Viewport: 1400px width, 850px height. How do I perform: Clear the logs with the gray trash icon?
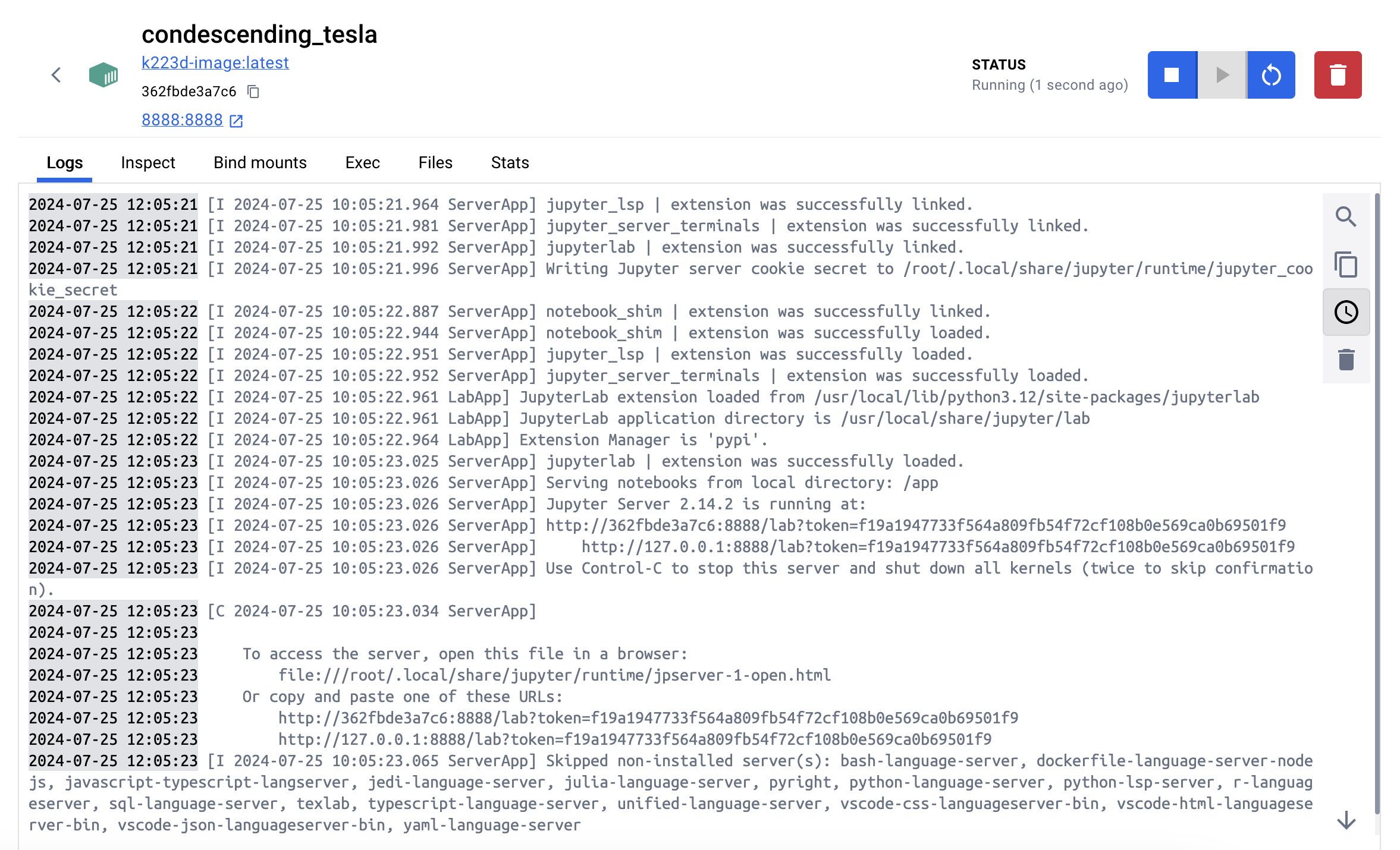click(x=1346, y=360)
